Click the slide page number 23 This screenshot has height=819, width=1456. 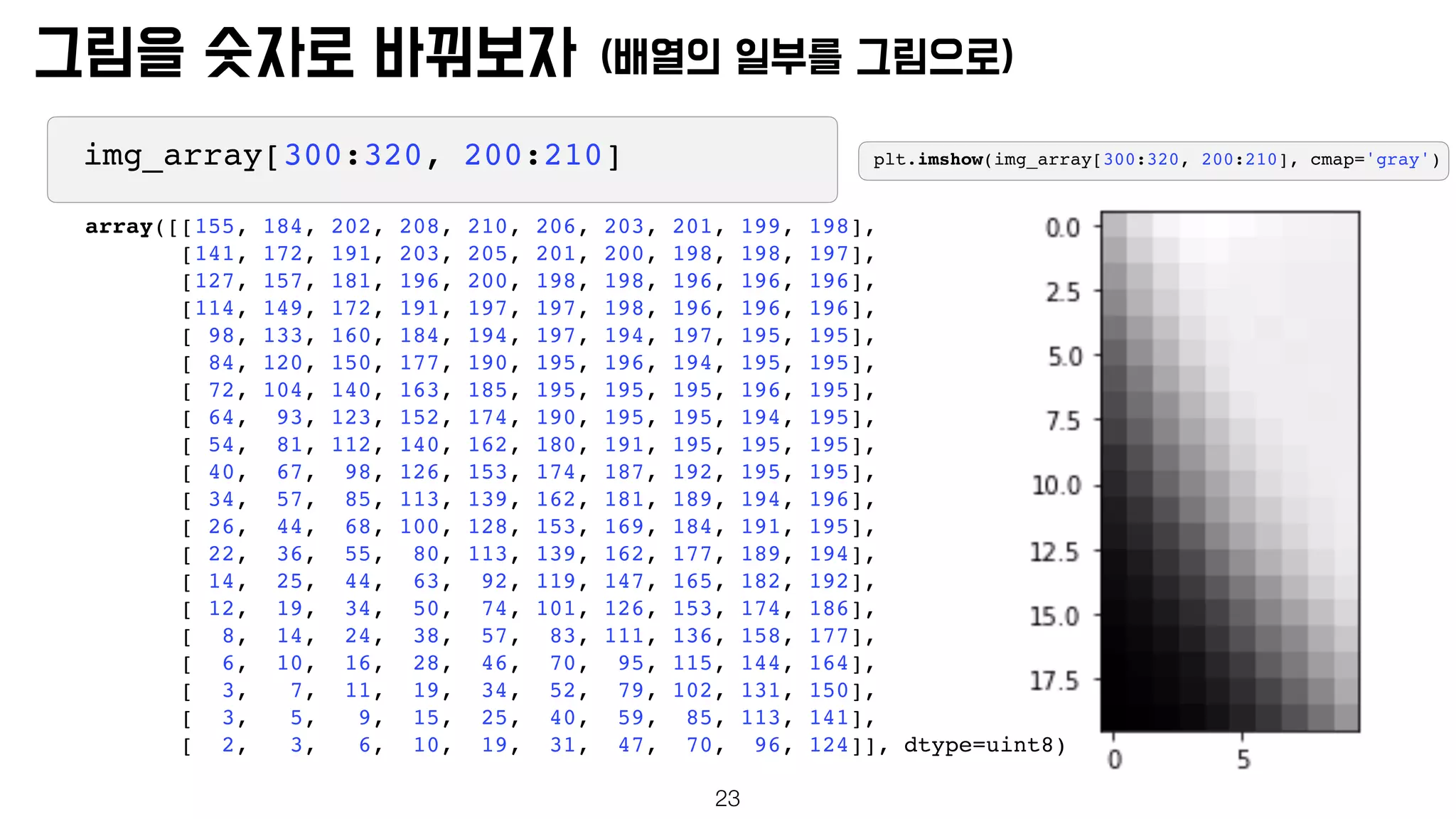(x=727, y=798)
